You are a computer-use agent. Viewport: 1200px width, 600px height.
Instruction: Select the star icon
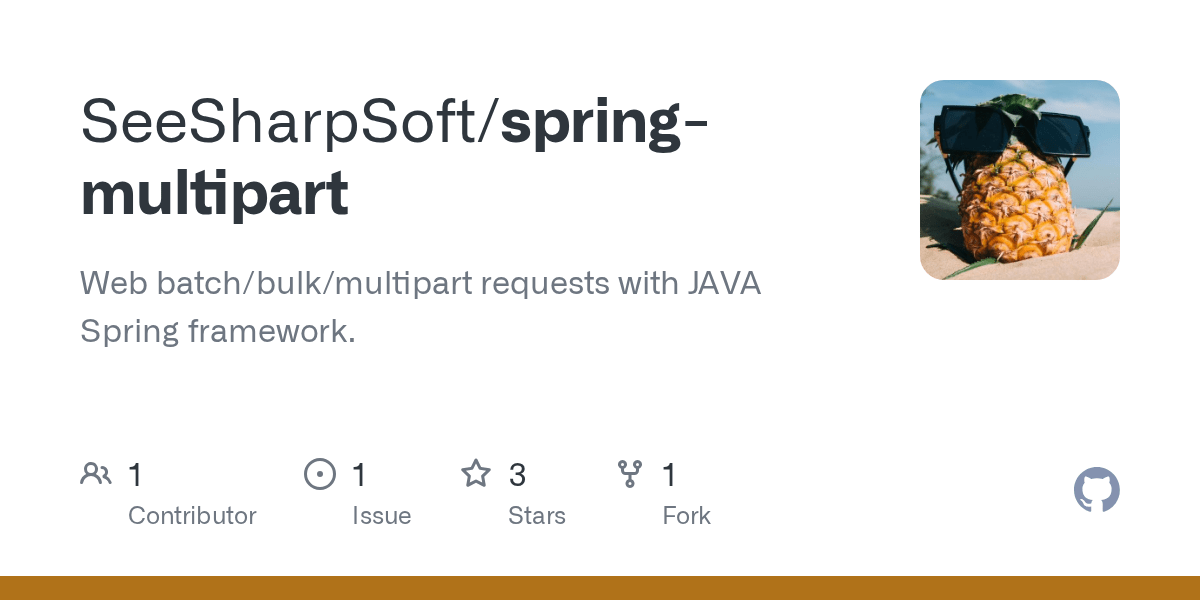(477, 473)
